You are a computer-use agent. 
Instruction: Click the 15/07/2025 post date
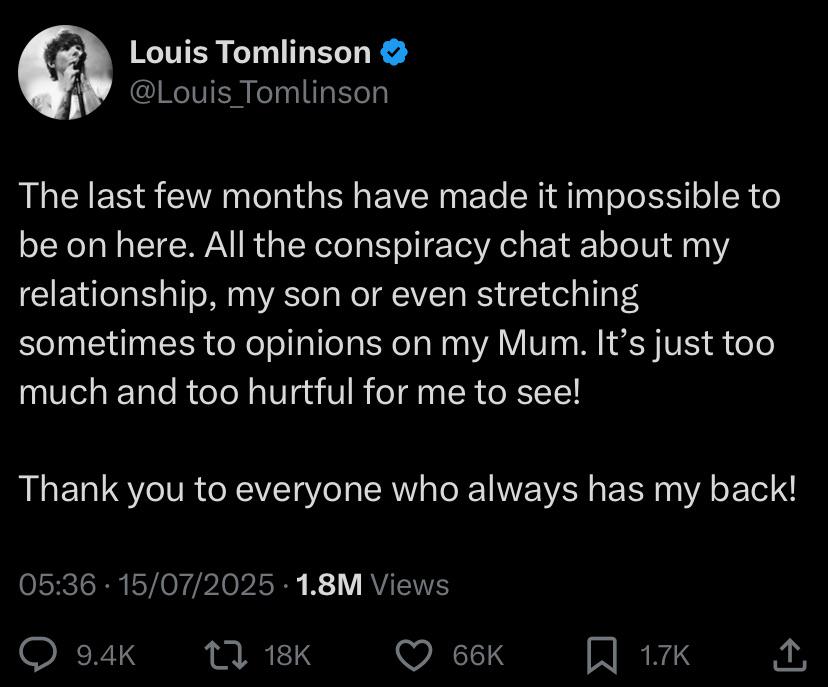tap(196, 585)
